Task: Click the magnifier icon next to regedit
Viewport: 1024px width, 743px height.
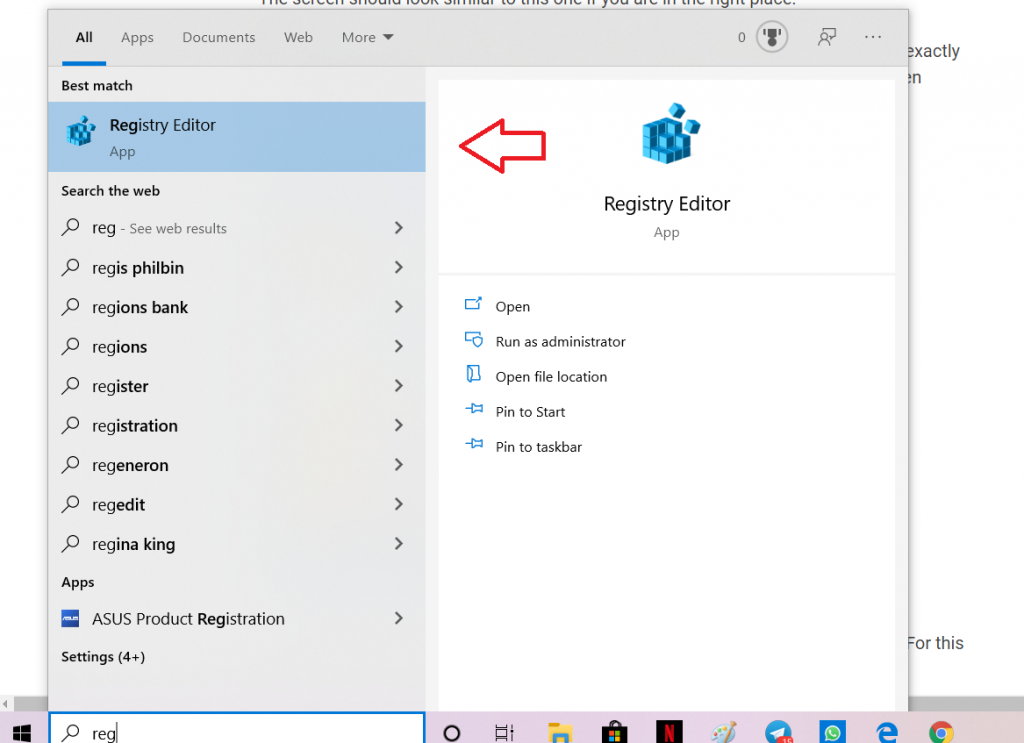Action: click(x=71, y=504)
